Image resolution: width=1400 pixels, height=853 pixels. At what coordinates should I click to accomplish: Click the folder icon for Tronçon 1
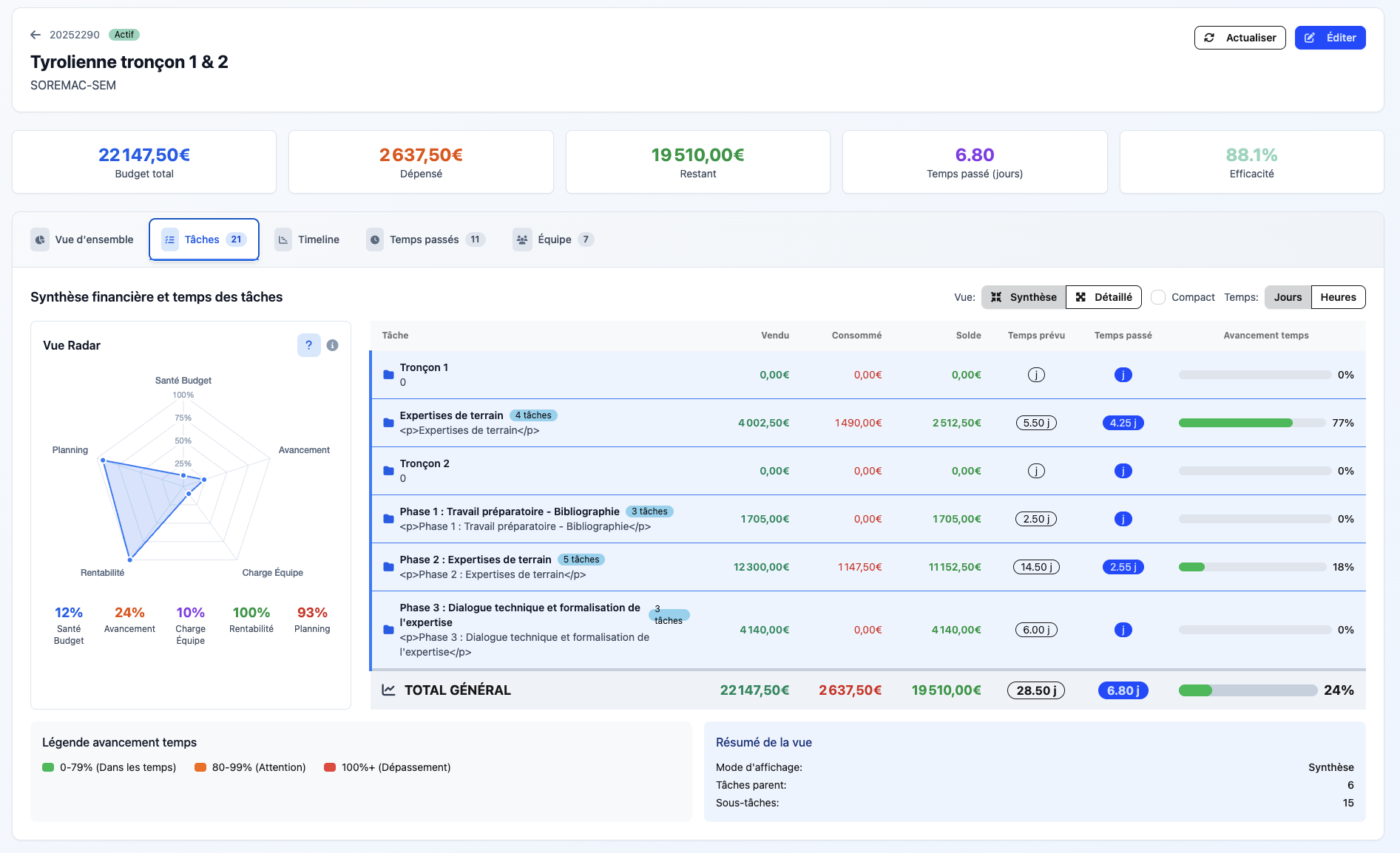click(388, 375)
